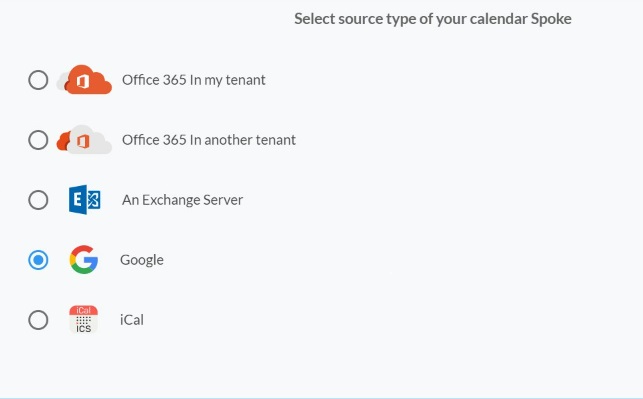Click the selected Google radio button
643x399 pixels.
tap(38, 260)
